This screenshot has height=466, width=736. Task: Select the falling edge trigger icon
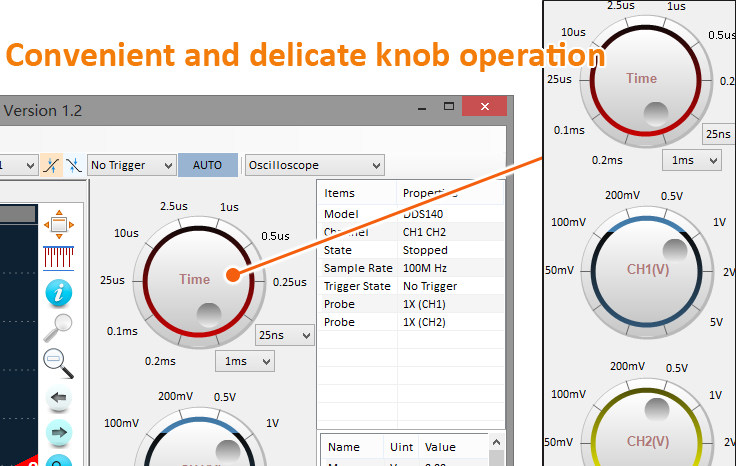pyautogui.click(x=74, y=165)
